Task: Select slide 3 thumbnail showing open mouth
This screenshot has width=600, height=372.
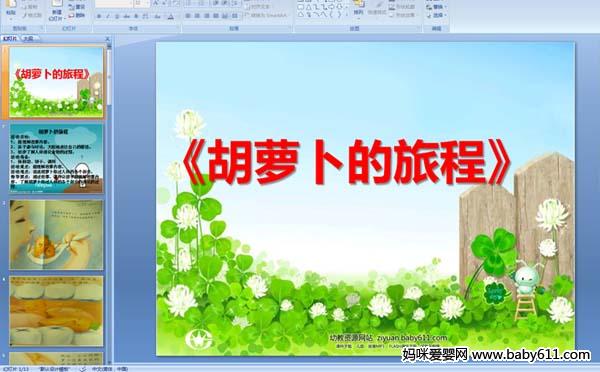Action: tap(56, 235)
